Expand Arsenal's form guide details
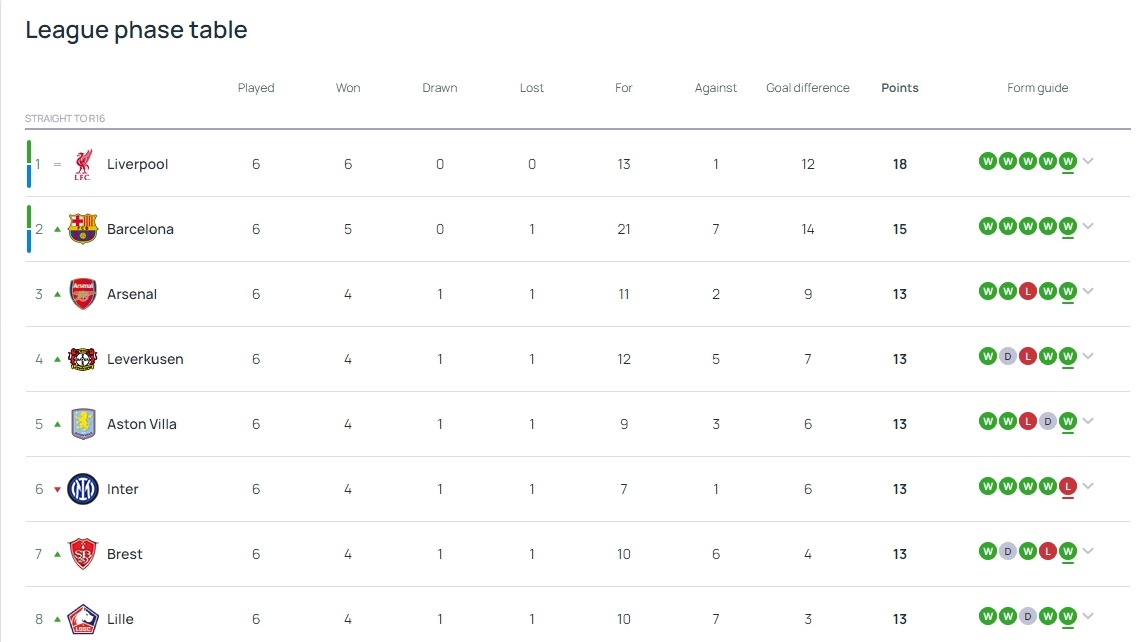 coord(1088,291)
